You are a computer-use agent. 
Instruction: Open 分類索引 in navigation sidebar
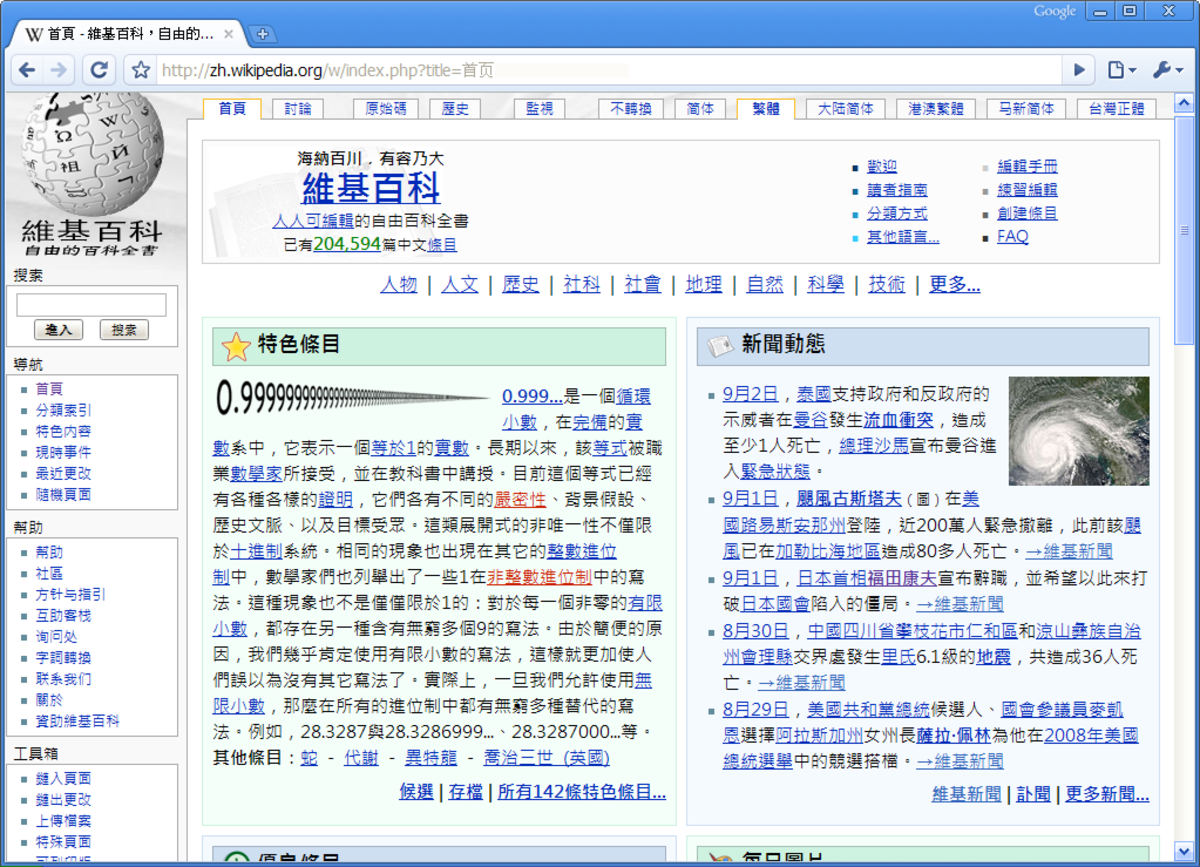pos(63,410)
